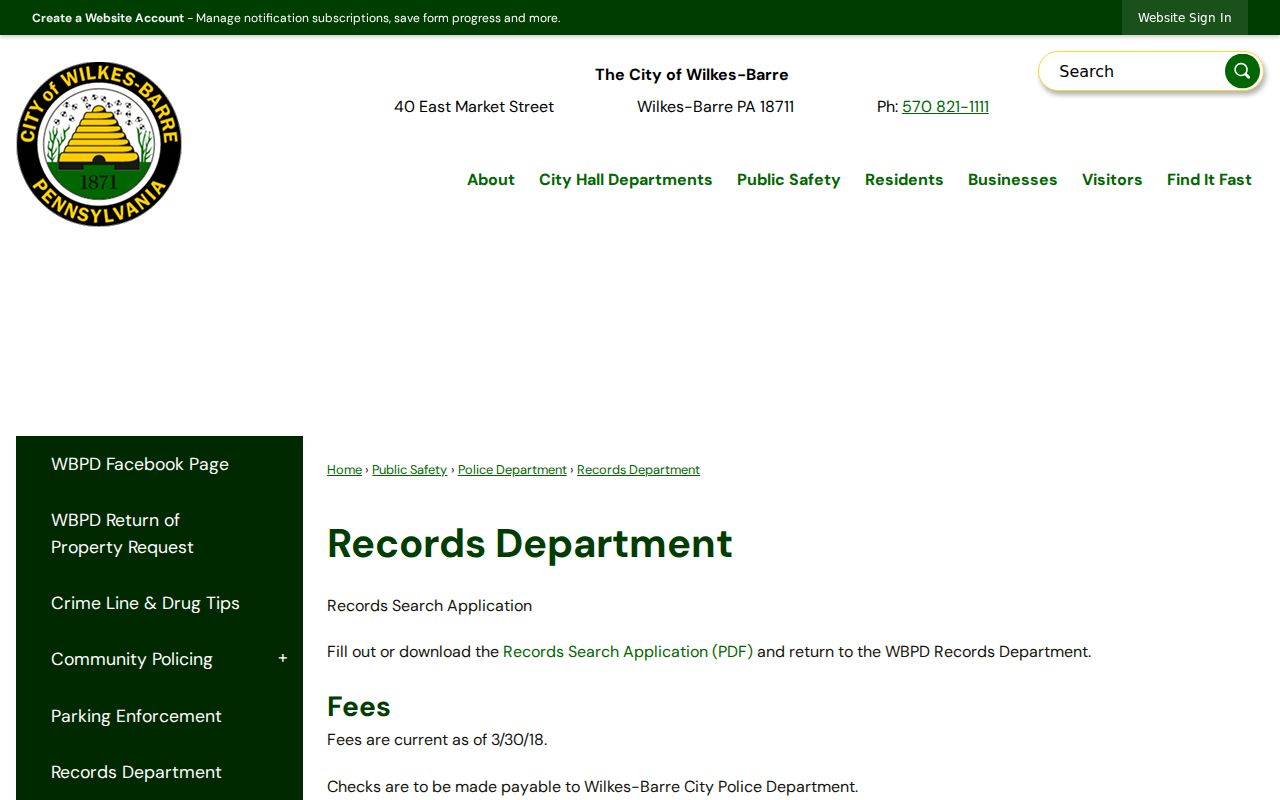The image size is (1280, 800).
Task: Open the City Hall Departments menu
Action: coord(626,180)
